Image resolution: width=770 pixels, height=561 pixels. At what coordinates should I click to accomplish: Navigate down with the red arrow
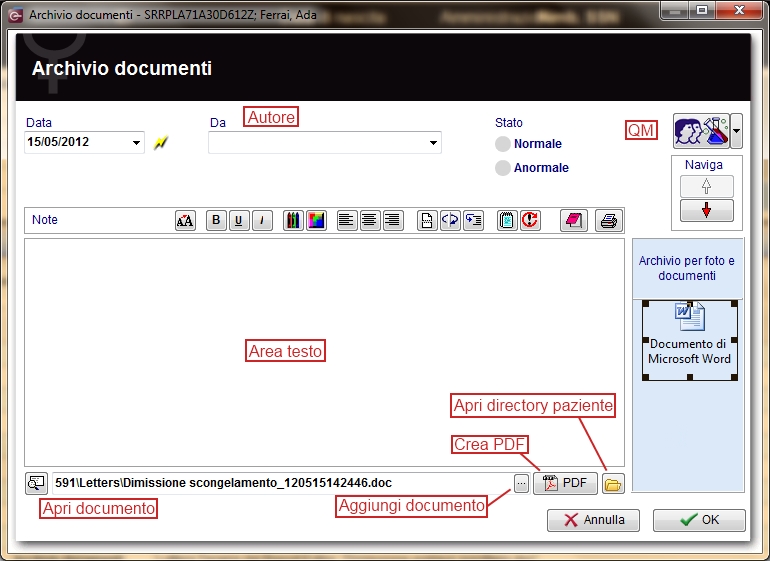pos(707,210)
